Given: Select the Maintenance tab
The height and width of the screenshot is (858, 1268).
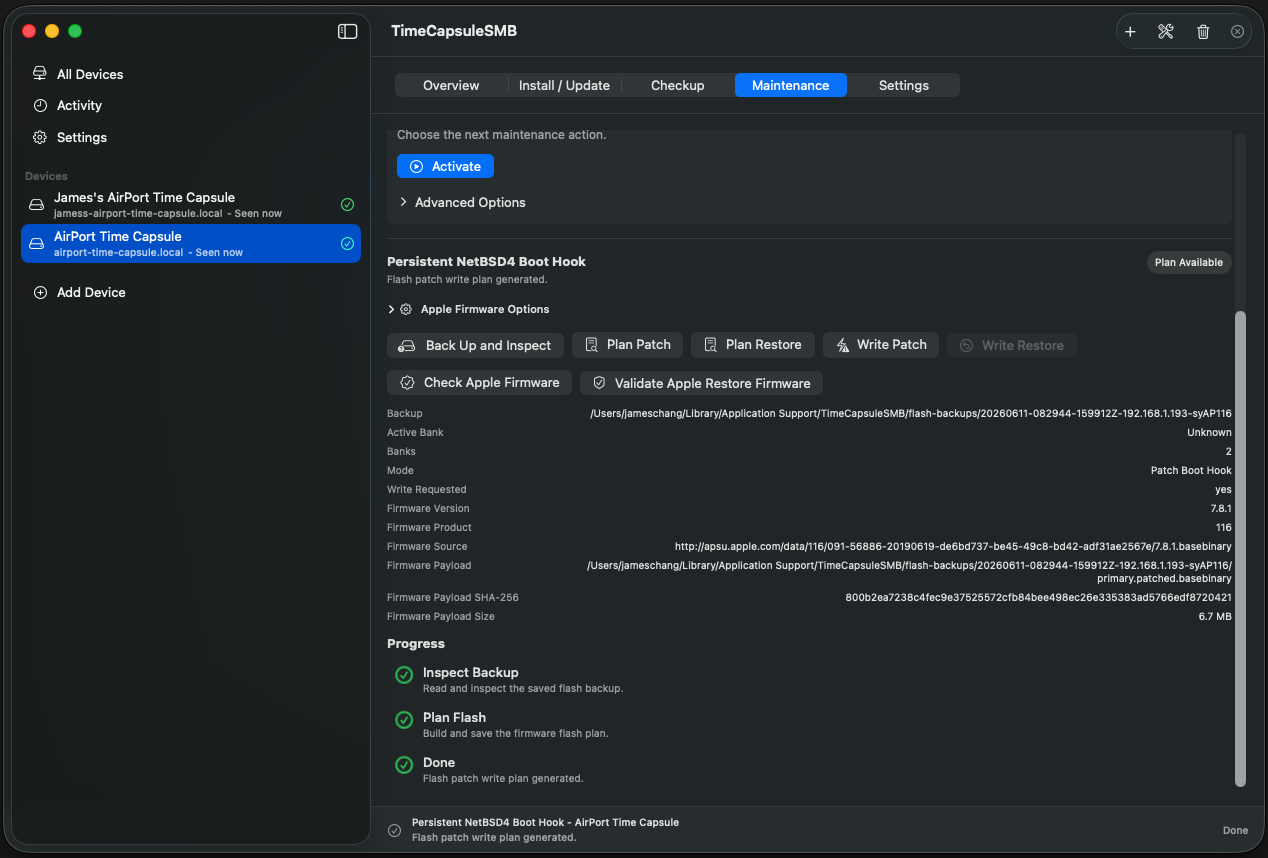Looking at the screenshot, I should (791, 86).
